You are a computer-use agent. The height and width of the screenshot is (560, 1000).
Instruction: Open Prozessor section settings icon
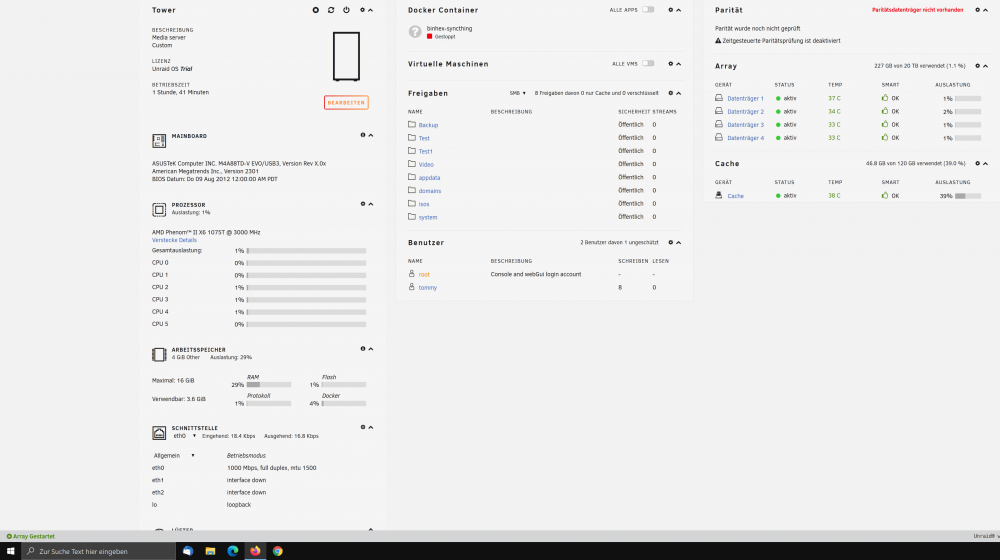pyautogui.click(x=363, y=204)
